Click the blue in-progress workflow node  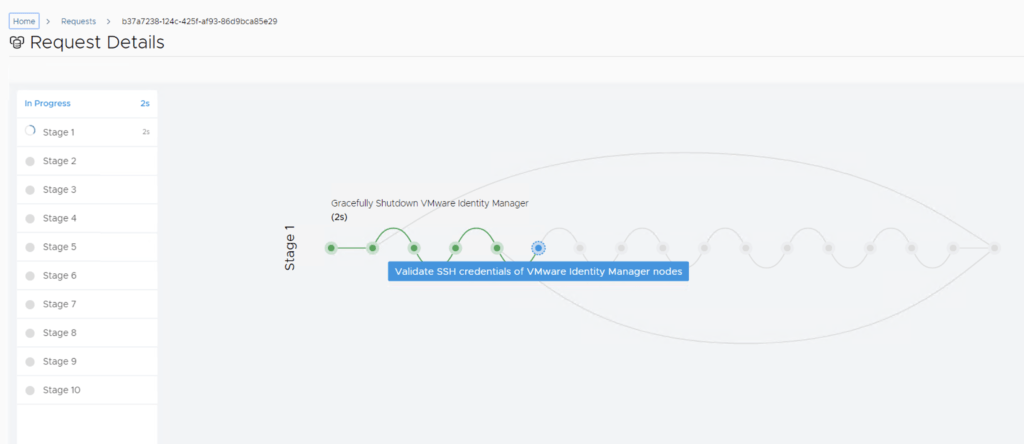538,247
